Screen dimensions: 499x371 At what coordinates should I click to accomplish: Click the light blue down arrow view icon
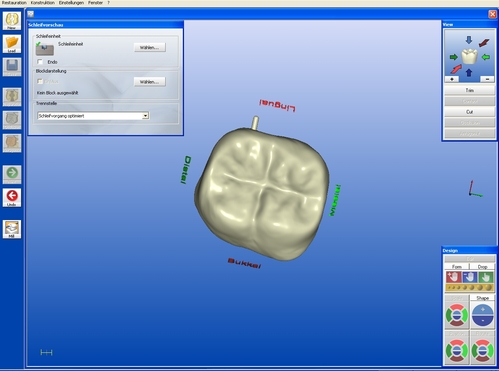coord(469,40)
